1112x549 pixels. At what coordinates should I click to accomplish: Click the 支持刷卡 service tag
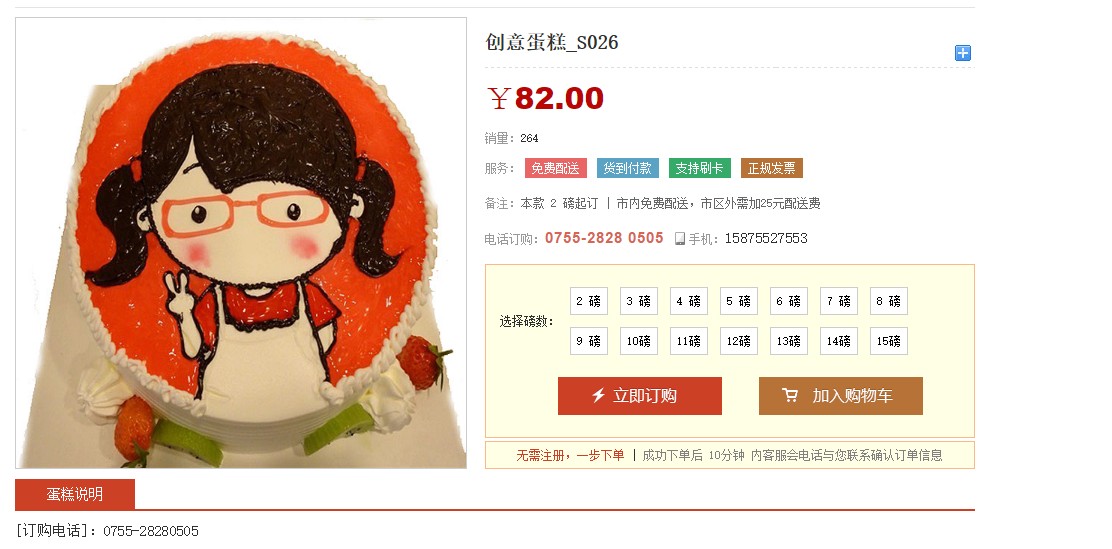699,168
